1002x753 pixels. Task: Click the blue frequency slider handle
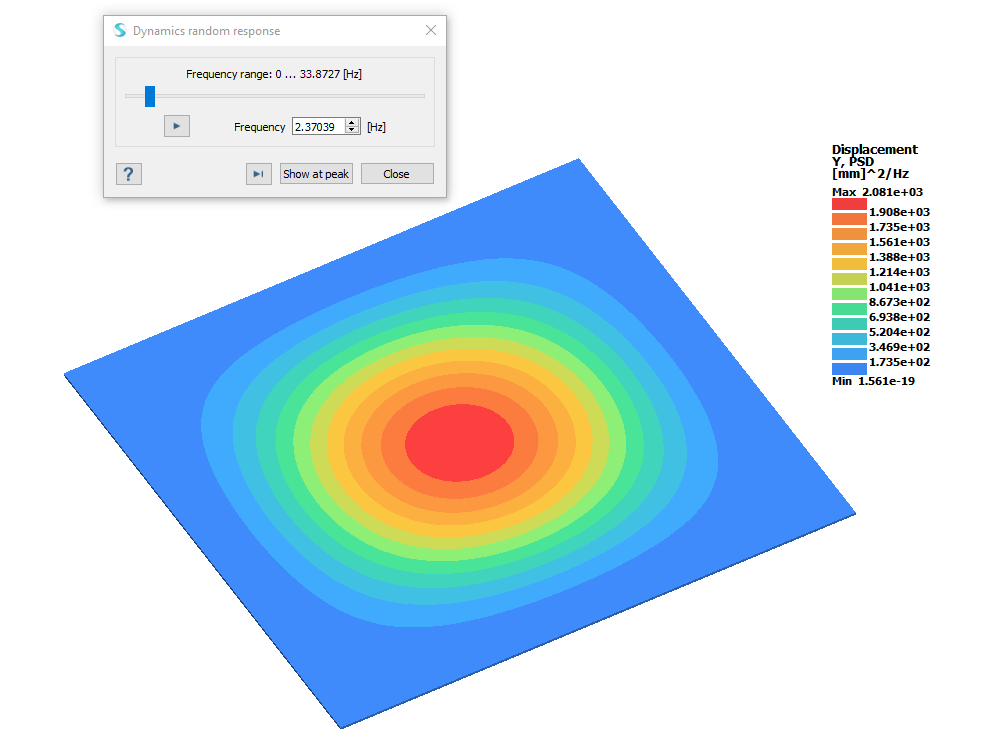[150, 96]
